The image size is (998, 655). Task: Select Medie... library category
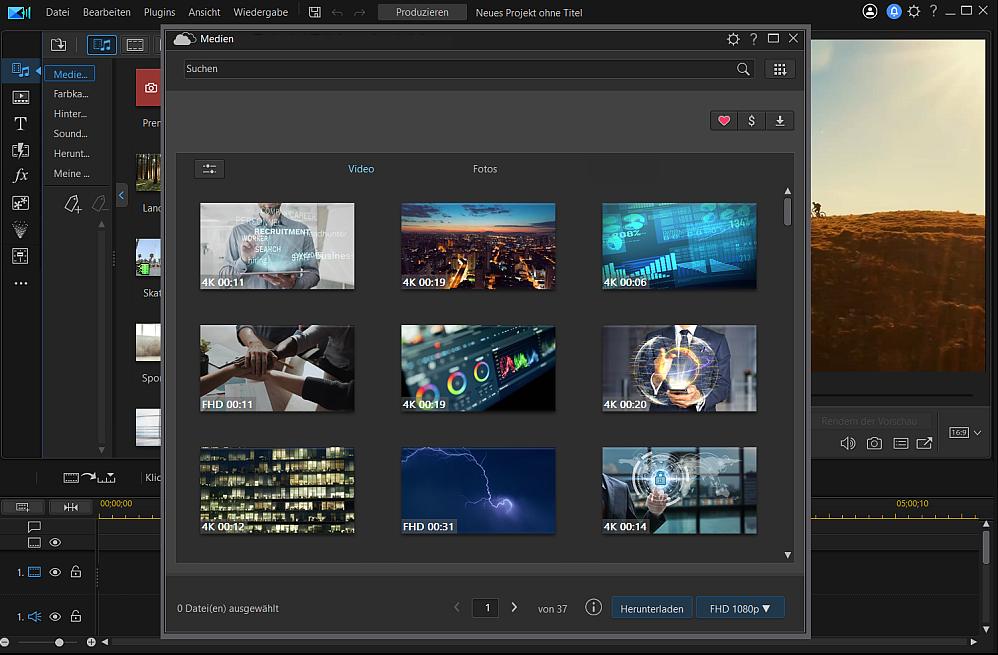tap(70, 74)
